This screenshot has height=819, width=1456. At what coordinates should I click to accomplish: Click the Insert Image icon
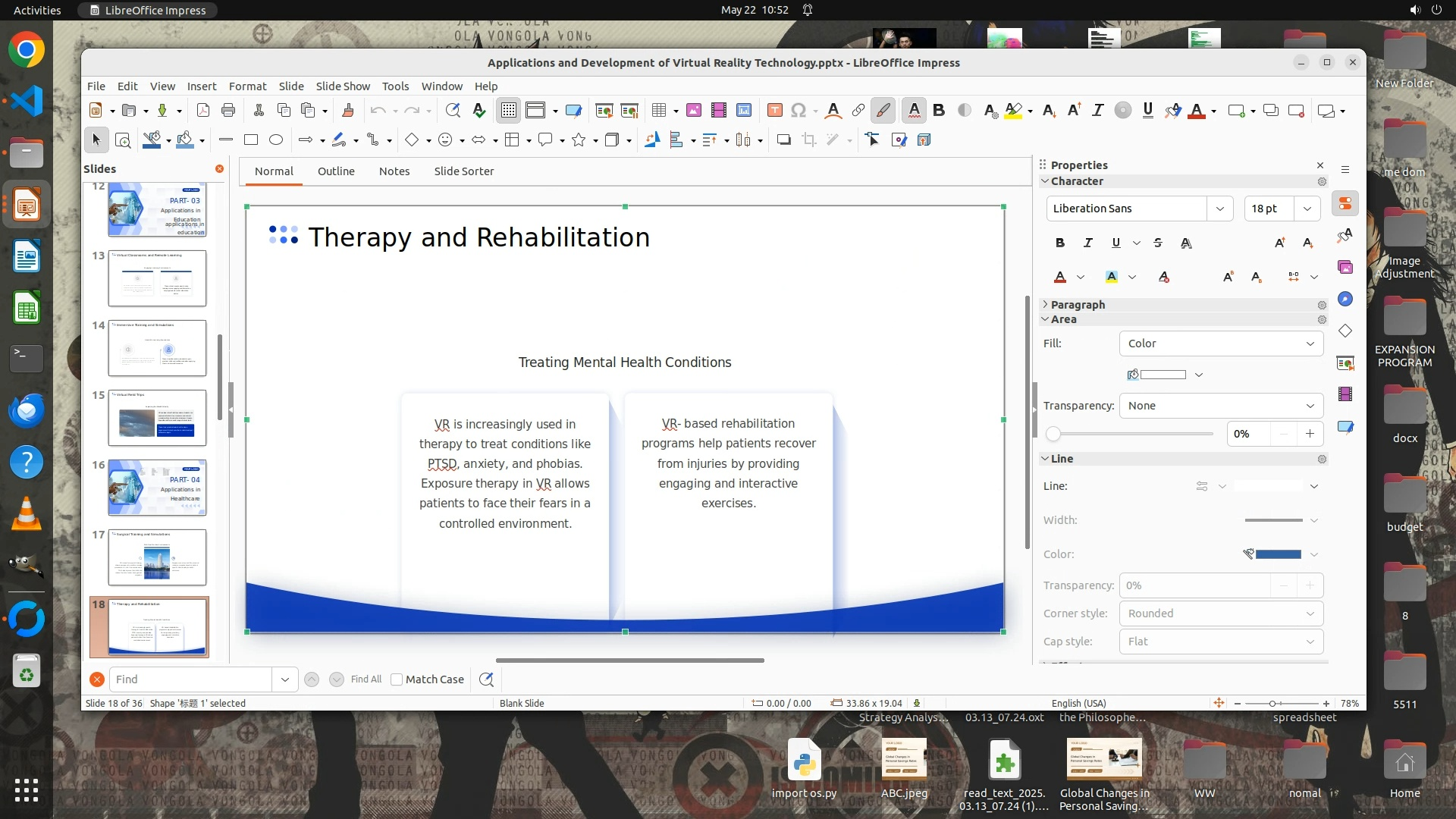pyautogui.click(x=693, y=111)
